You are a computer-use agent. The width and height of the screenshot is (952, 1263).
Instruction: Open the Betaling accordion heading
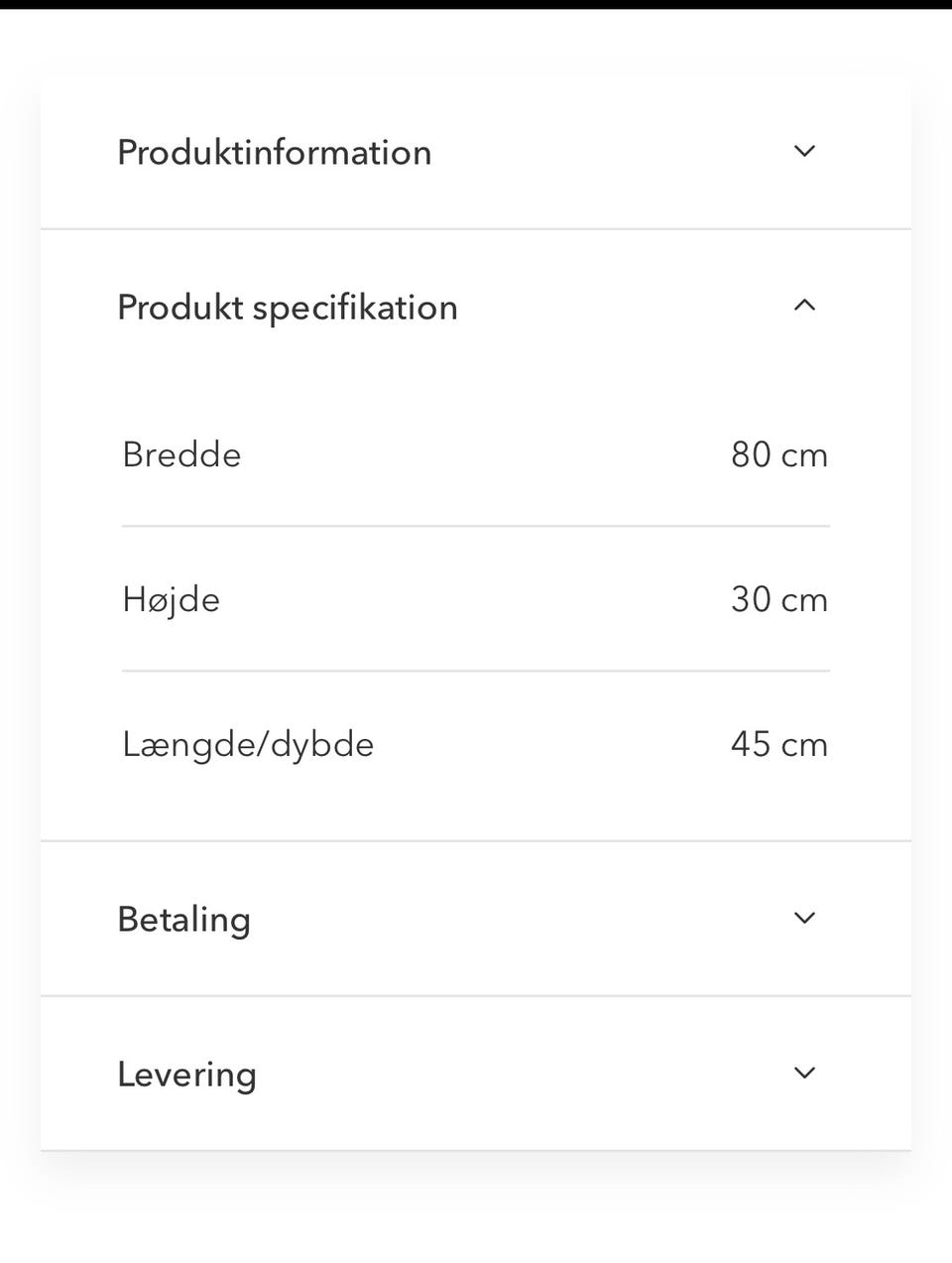[184, 920]
